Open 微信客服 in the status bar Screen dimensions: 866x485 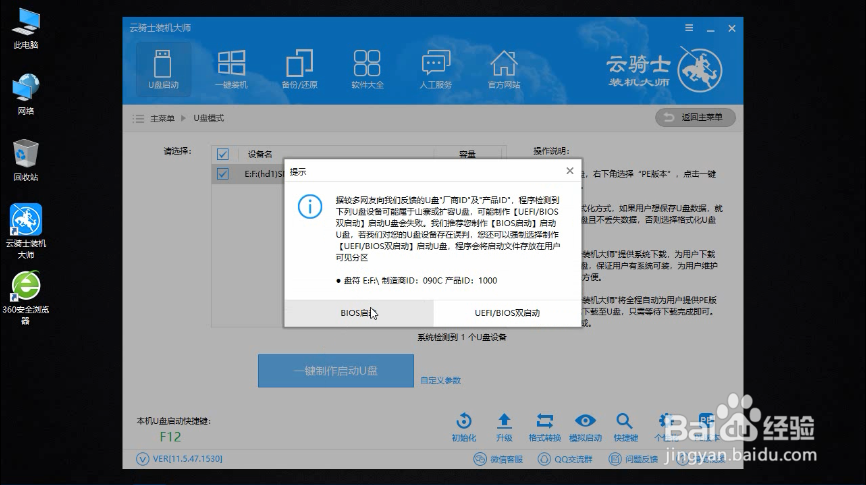pos(498,459)
